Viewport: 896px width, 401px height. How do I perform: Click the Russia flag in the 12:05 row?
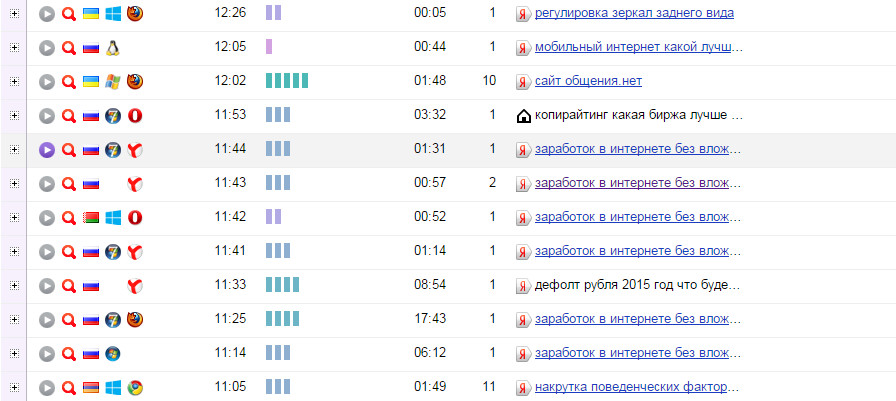click(91, 48)
